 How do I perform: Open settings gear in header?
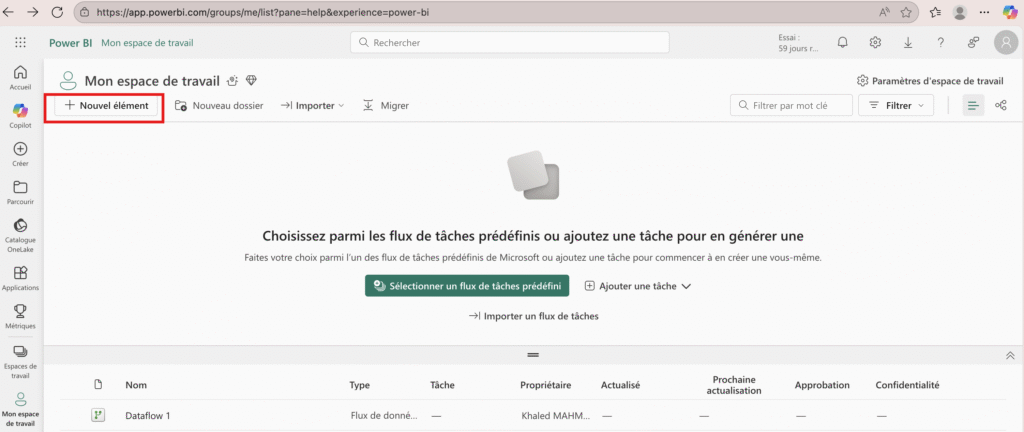pos(875,42)
